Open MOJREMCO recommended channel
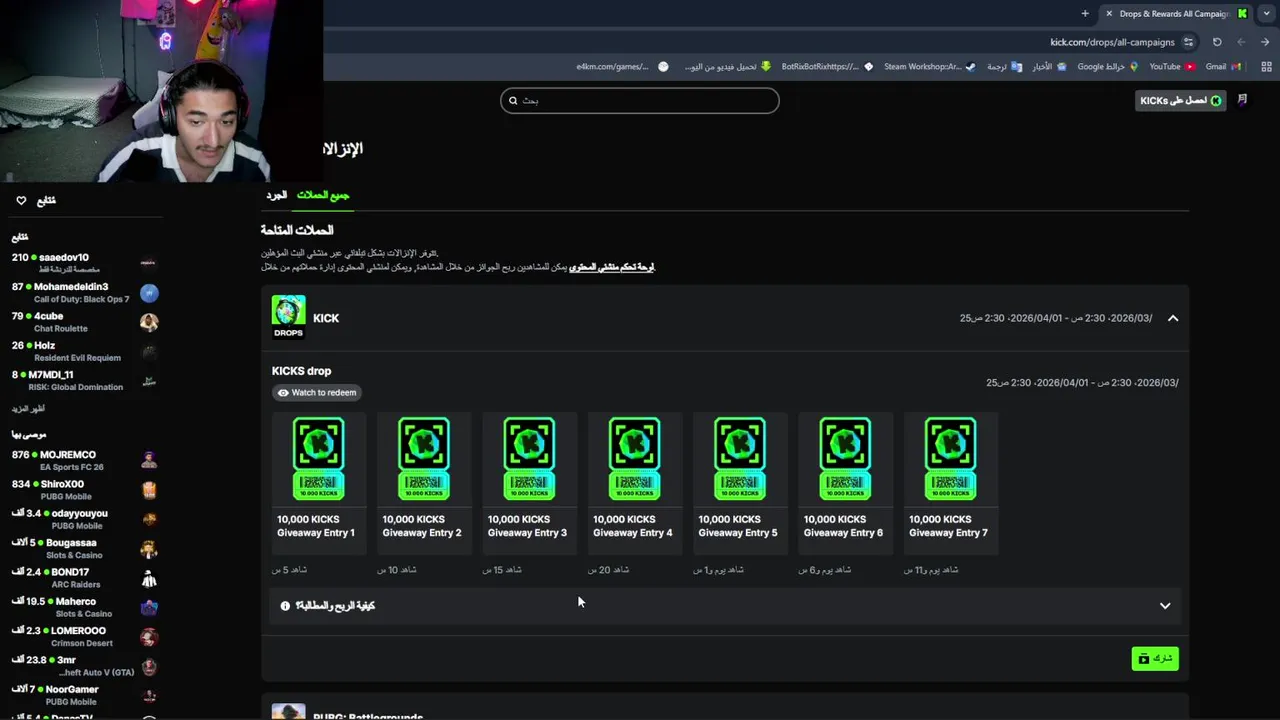 coord(85,460)
